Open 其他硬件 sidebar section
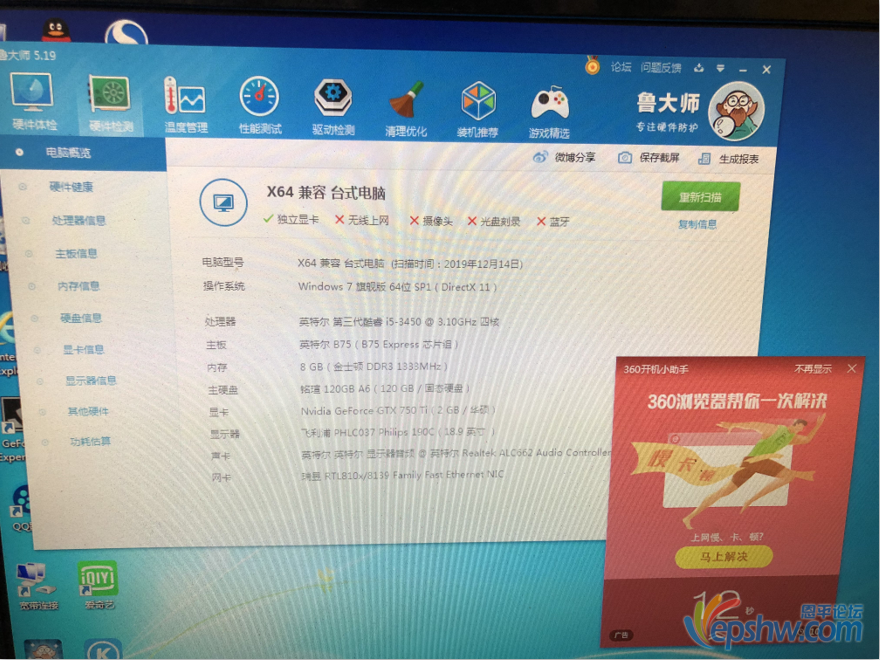880x660 pixels. 88,411
